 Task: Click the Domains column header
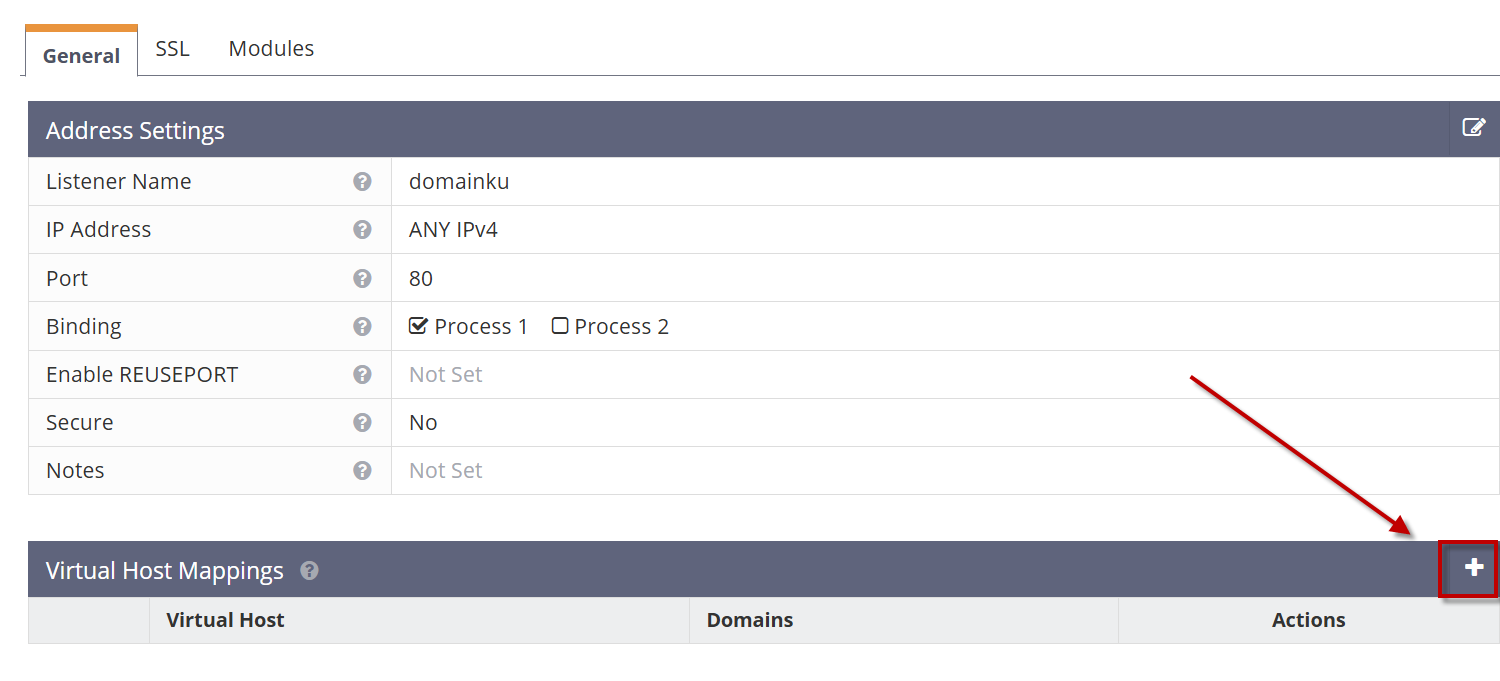click(x=749, y=620)
